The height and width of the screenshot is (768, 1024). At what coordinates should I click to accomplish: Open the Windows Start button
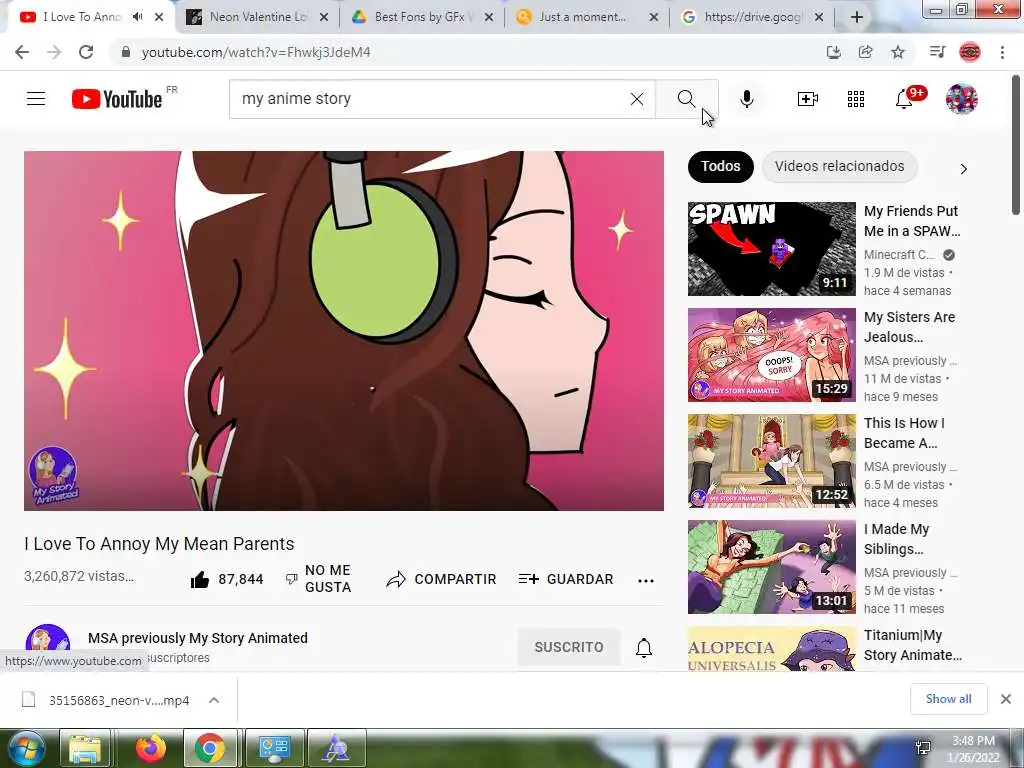click(x=26, y=748)
